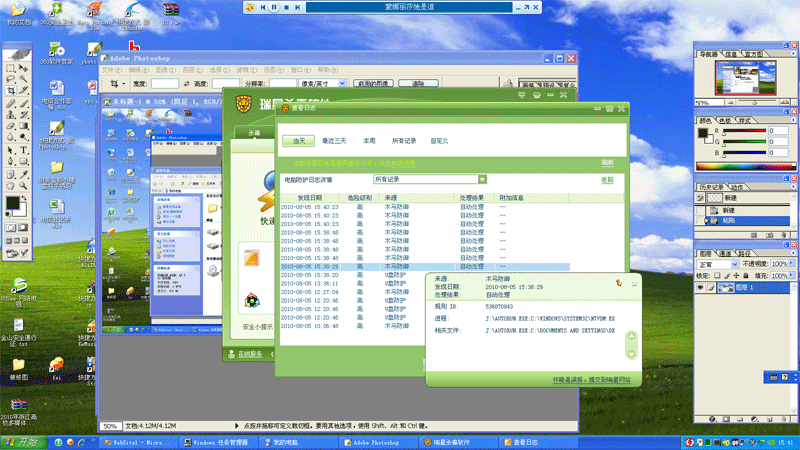Select the Brush tool
Image resolution: width=800 pixels, height=450 pixels.
(x=23, y=104)
